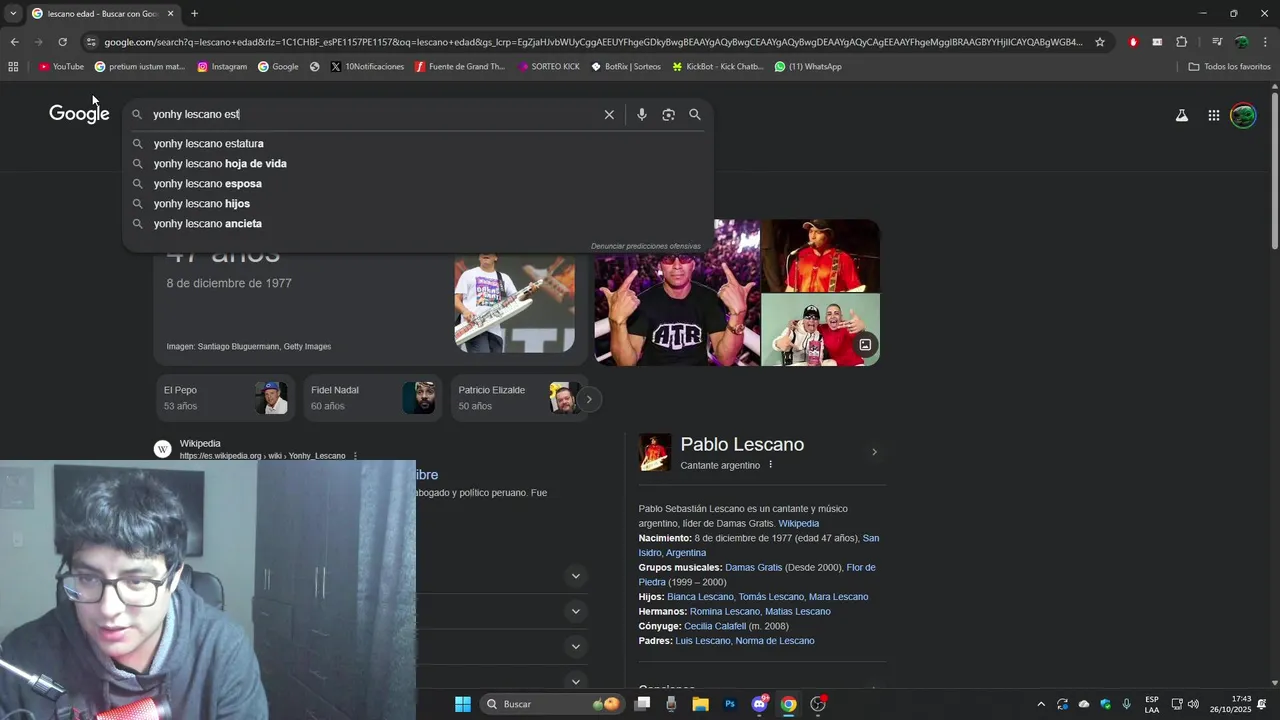Open Photoshop from taskbar
Screen dimensions: 1280x720
(x=730, y=704)
